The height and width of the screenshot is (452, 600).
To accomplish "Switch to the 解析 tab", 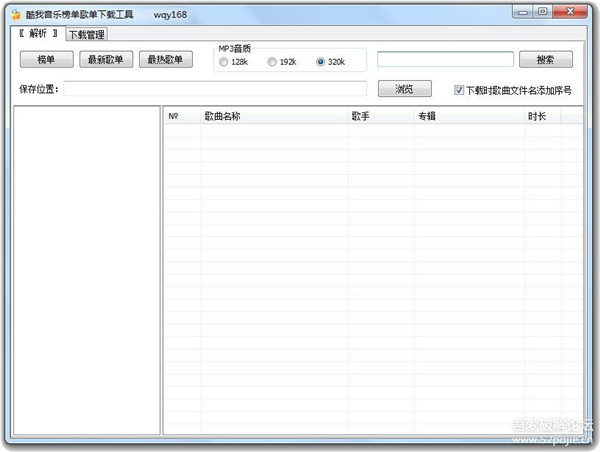I will click(38, 34).
